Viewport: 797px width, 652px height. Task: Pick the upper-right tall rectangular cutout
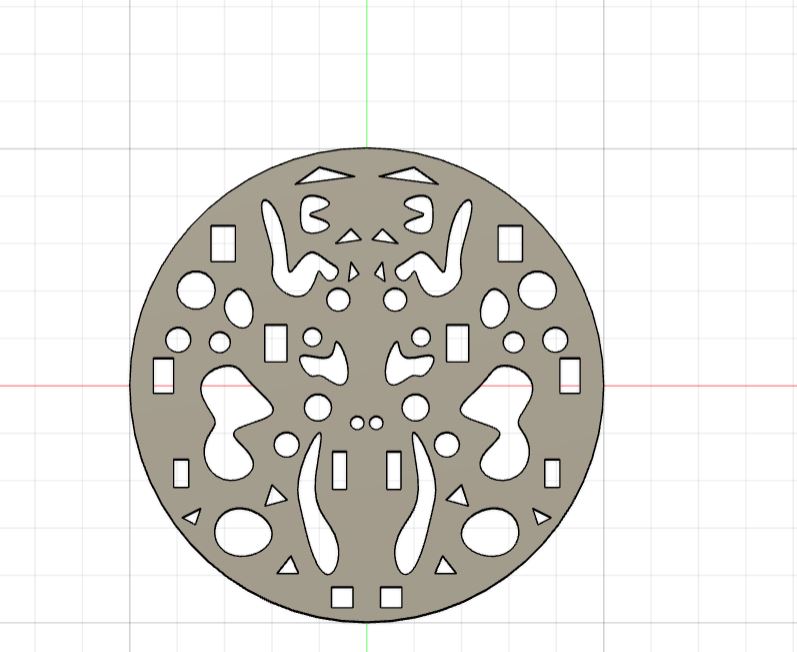510,243
